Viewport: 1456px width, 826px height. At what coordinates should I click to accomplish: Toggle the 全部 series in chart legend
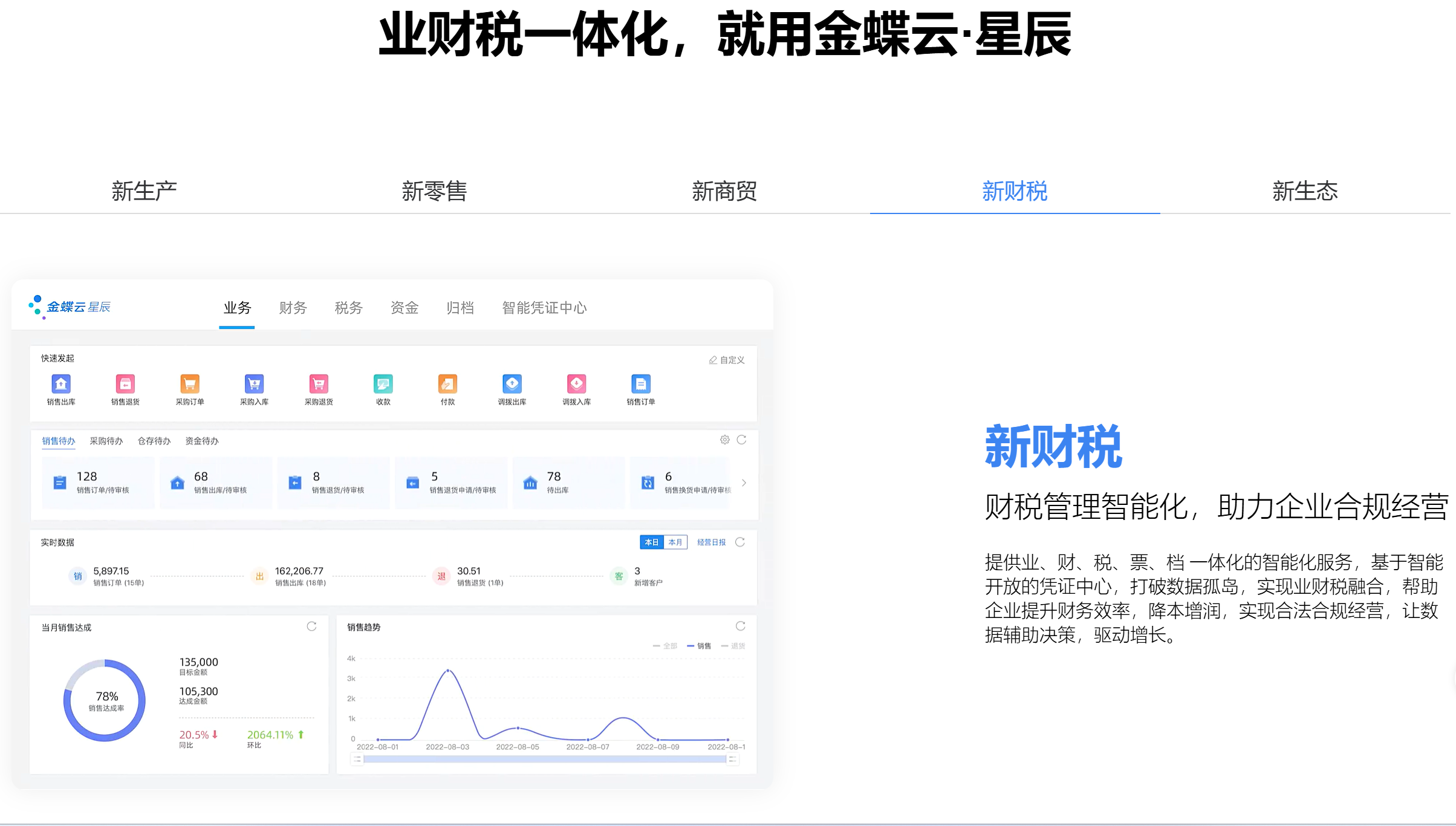tap(665, 646)
